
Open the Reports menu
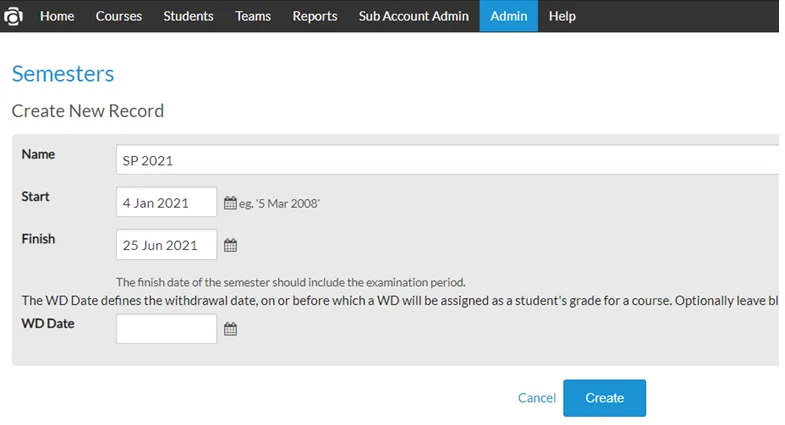pos(315,16)
